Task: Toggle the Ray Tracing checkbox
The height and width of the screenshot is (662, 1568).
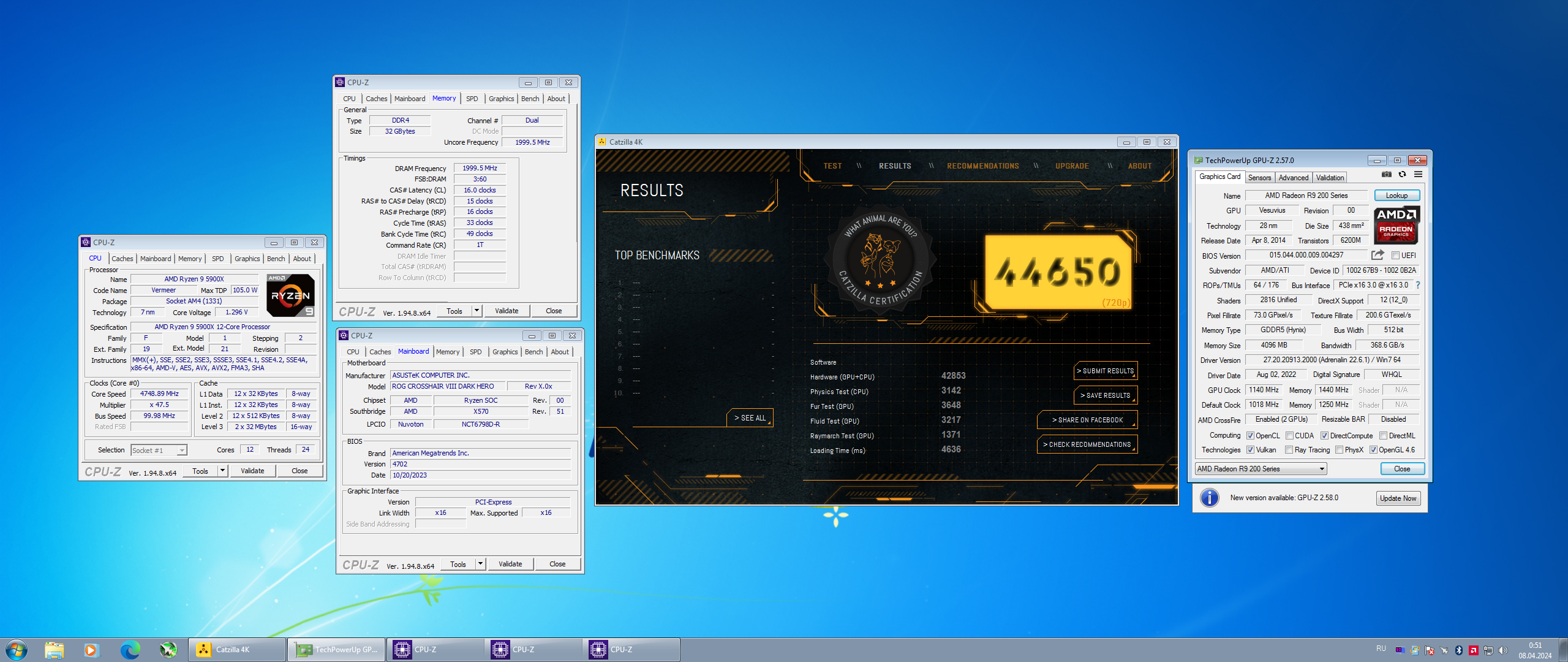Action: [1289, 450]
